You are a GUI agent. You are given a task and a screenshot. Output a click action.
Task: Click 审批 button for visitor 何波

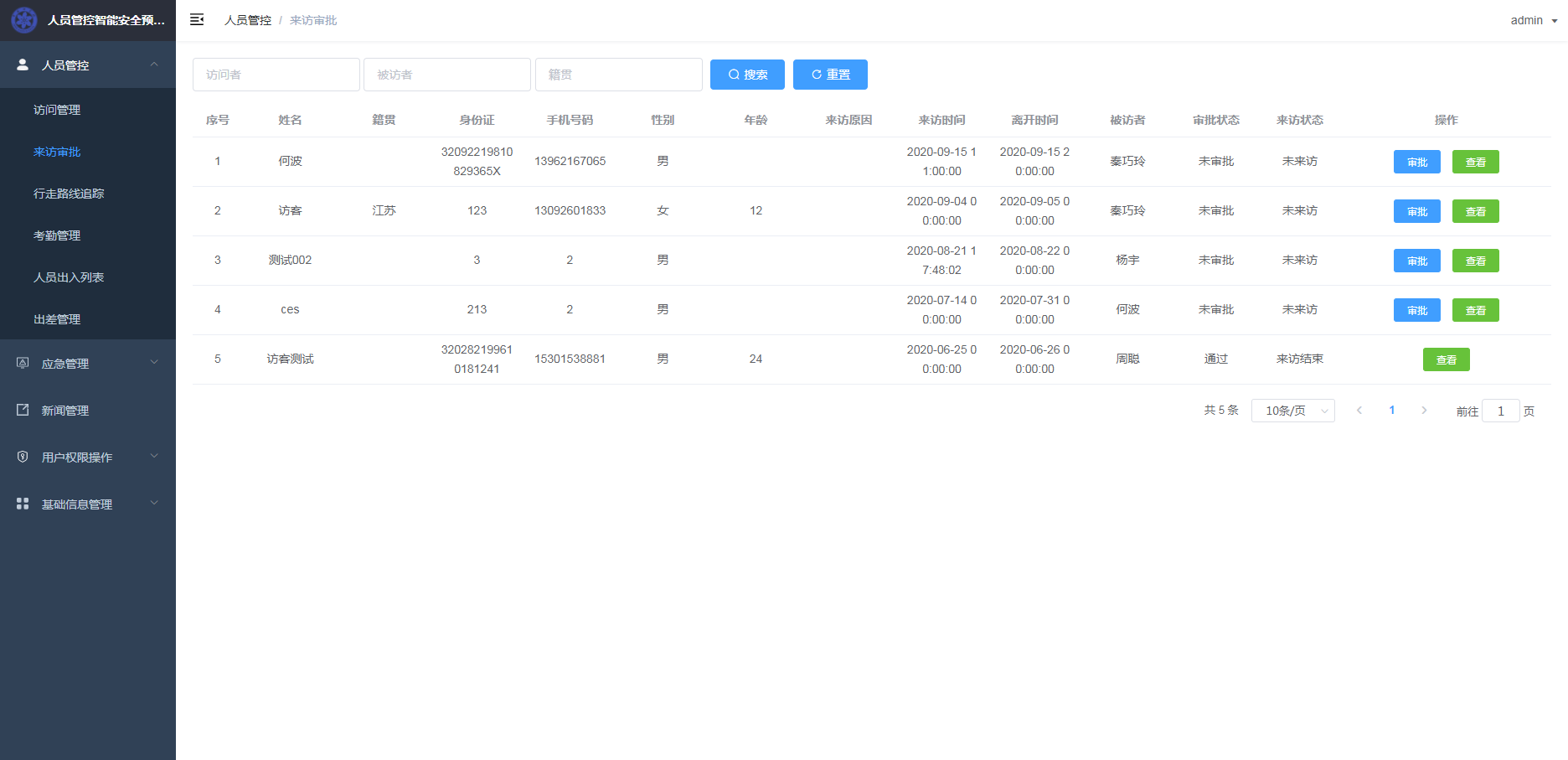(1416, 162)
